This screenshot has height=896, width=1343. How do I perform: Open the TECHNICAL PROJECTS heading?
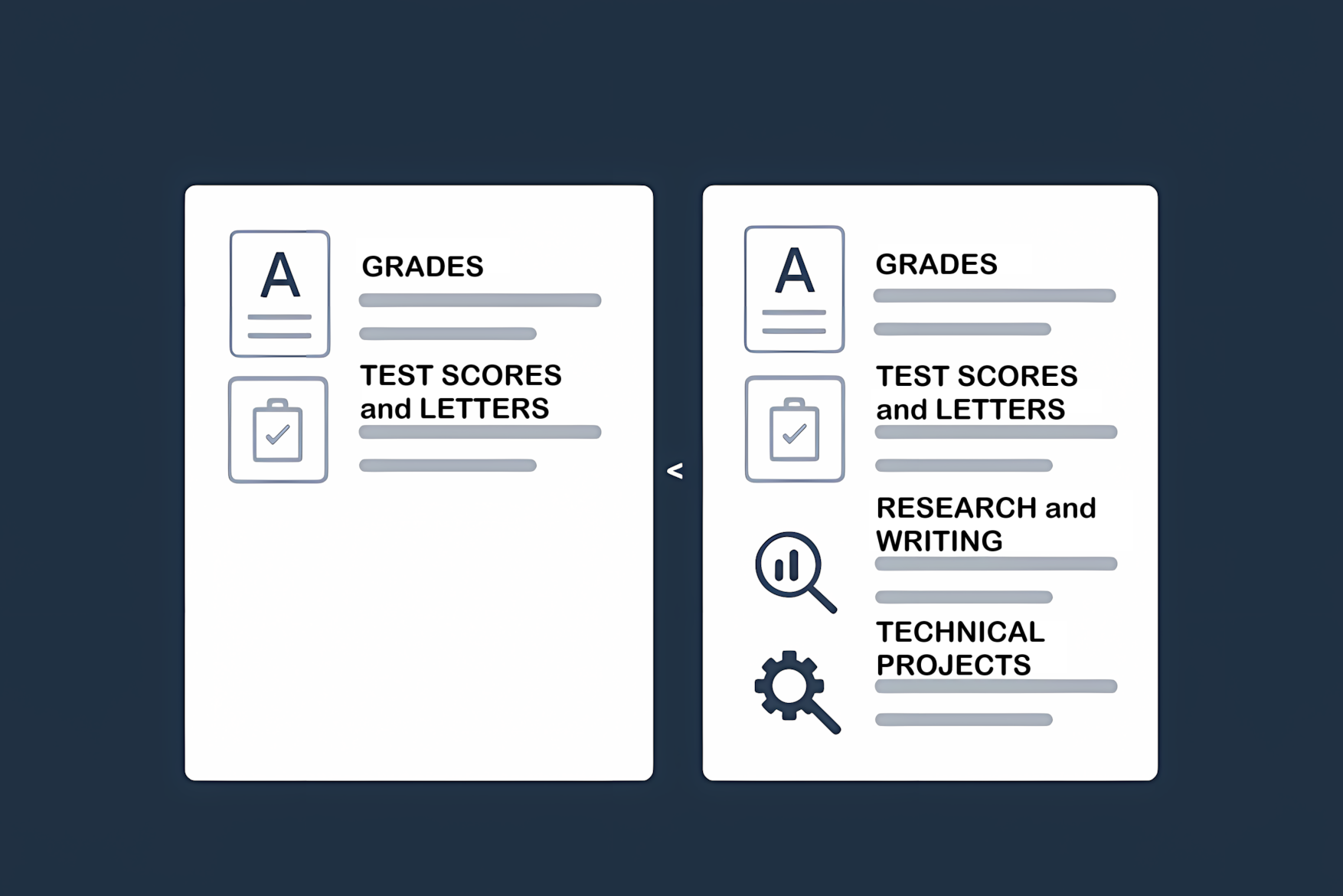(960, 648)
